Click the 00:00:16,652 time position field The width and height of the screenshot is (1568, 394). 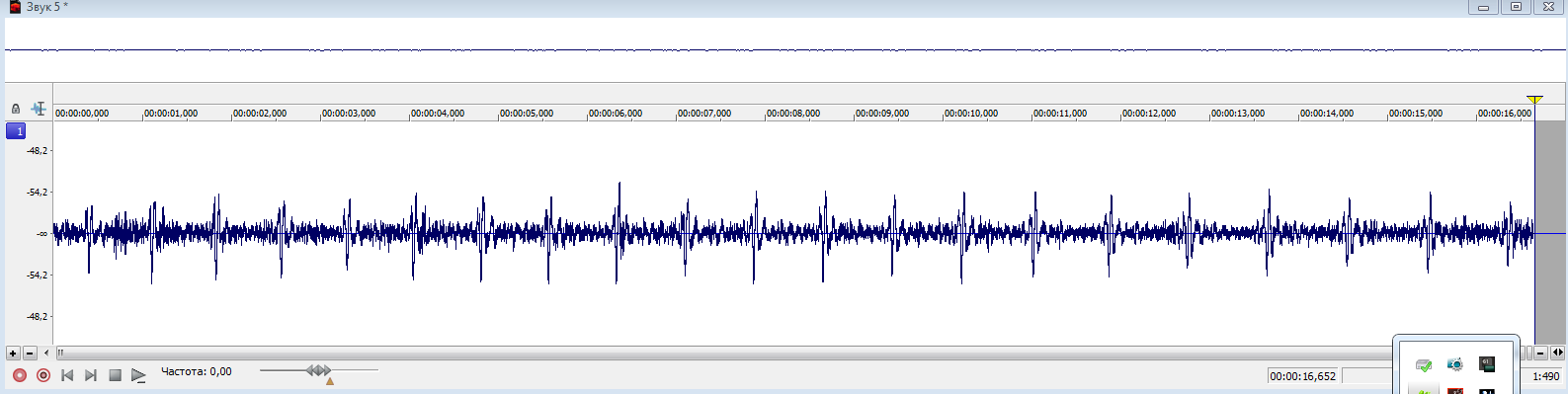[1302, 376]
